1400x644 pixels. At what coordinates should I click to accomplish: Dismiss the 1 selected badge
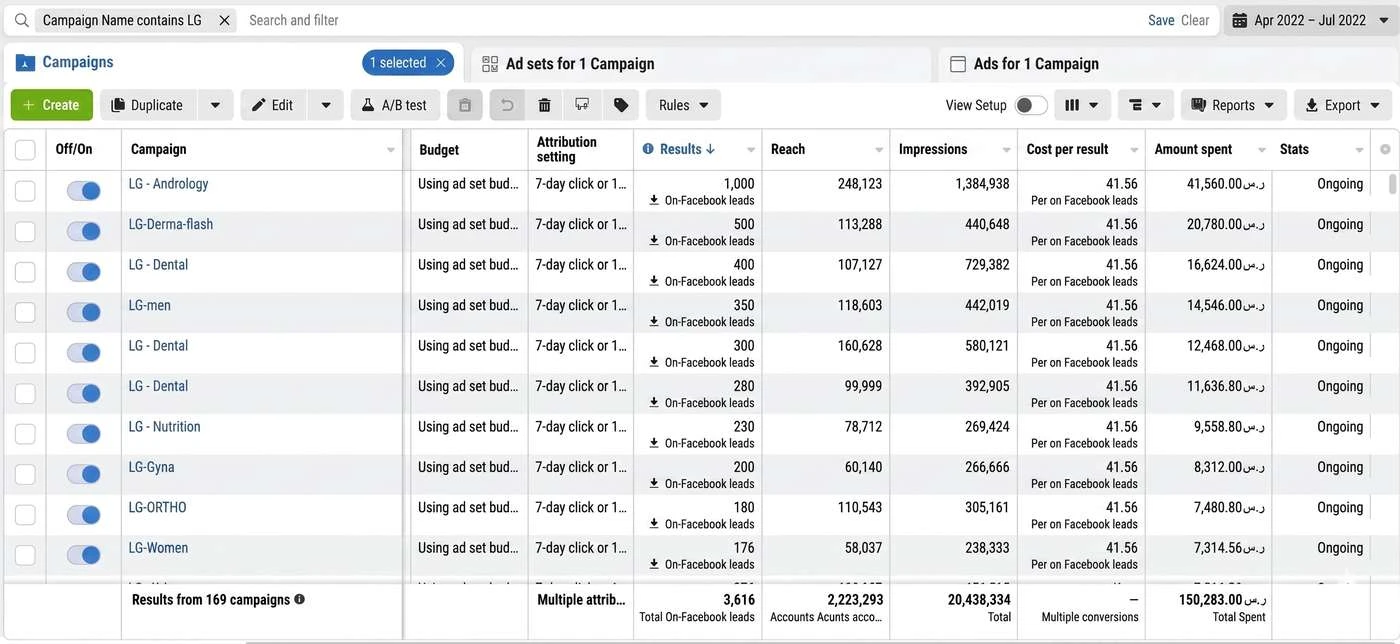tap(440, 63)
